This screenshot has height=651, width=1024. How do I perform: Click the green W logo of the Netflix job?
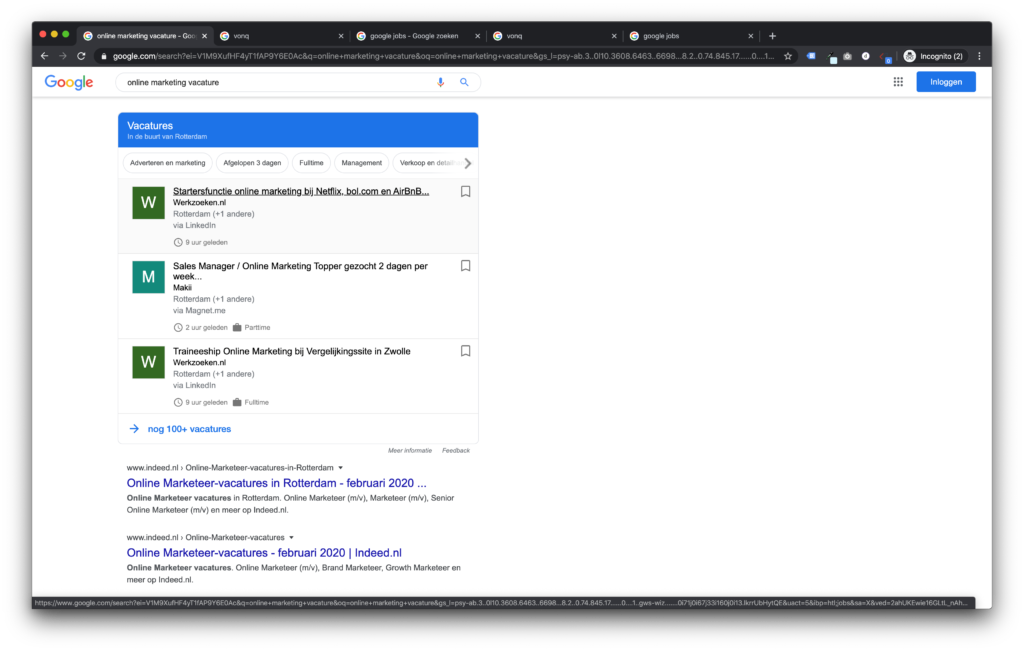[148, 202]
